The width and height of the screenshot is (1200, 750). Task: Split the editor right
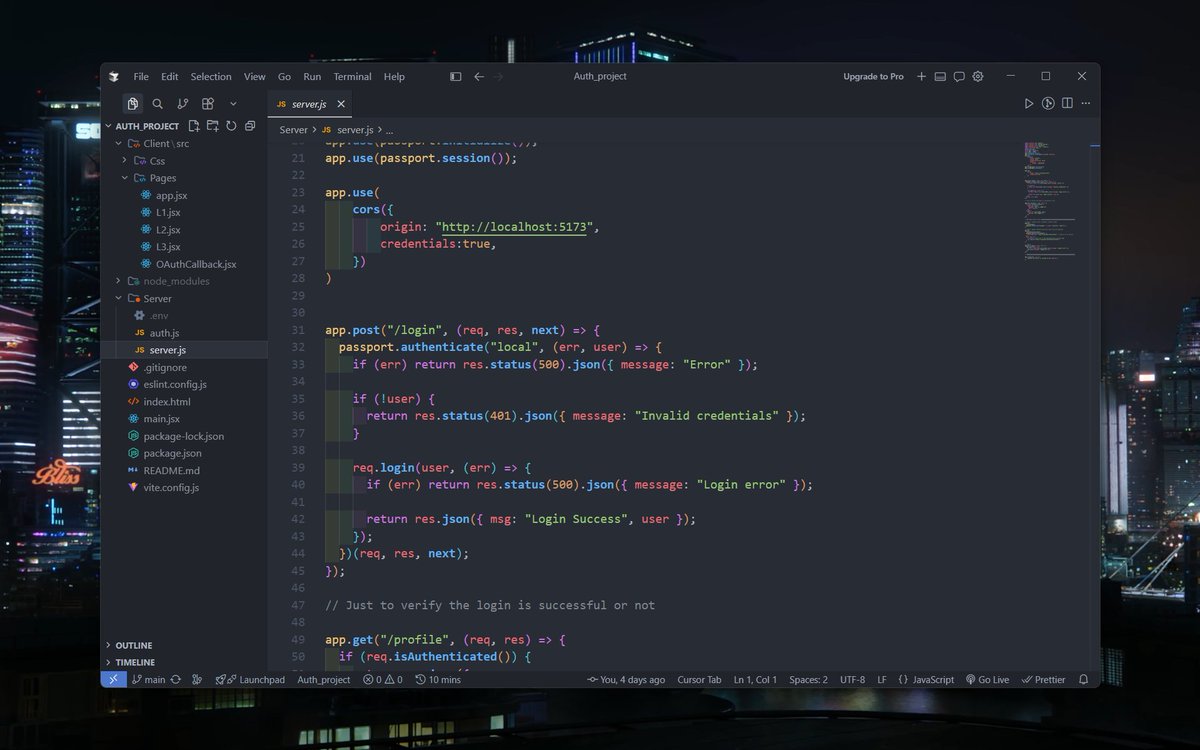(x=1067, y=103)
